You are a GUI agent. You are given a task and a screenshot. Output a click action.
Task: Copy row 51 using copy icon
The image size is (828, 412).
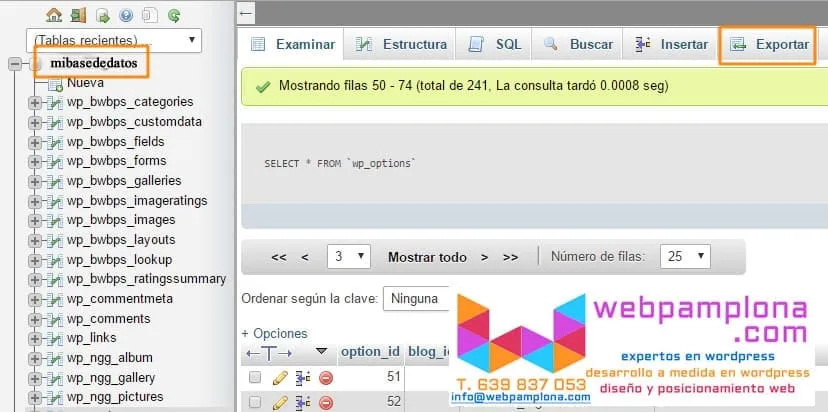303,378
